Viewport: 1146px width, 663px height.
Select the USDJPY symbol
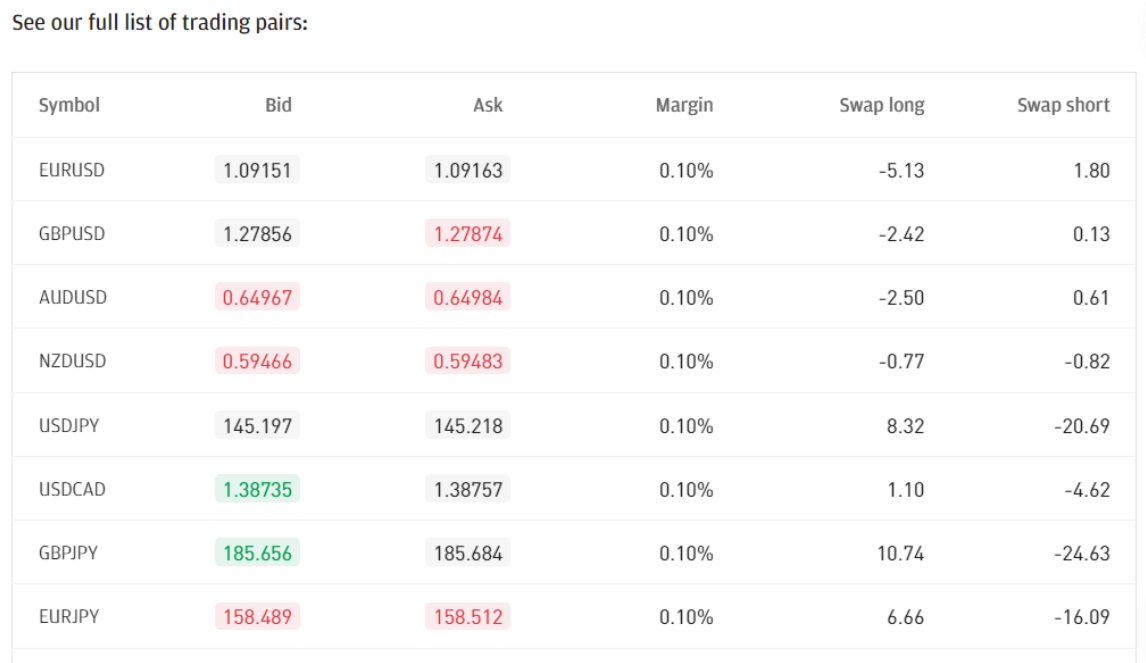click(x=69, y=425)
